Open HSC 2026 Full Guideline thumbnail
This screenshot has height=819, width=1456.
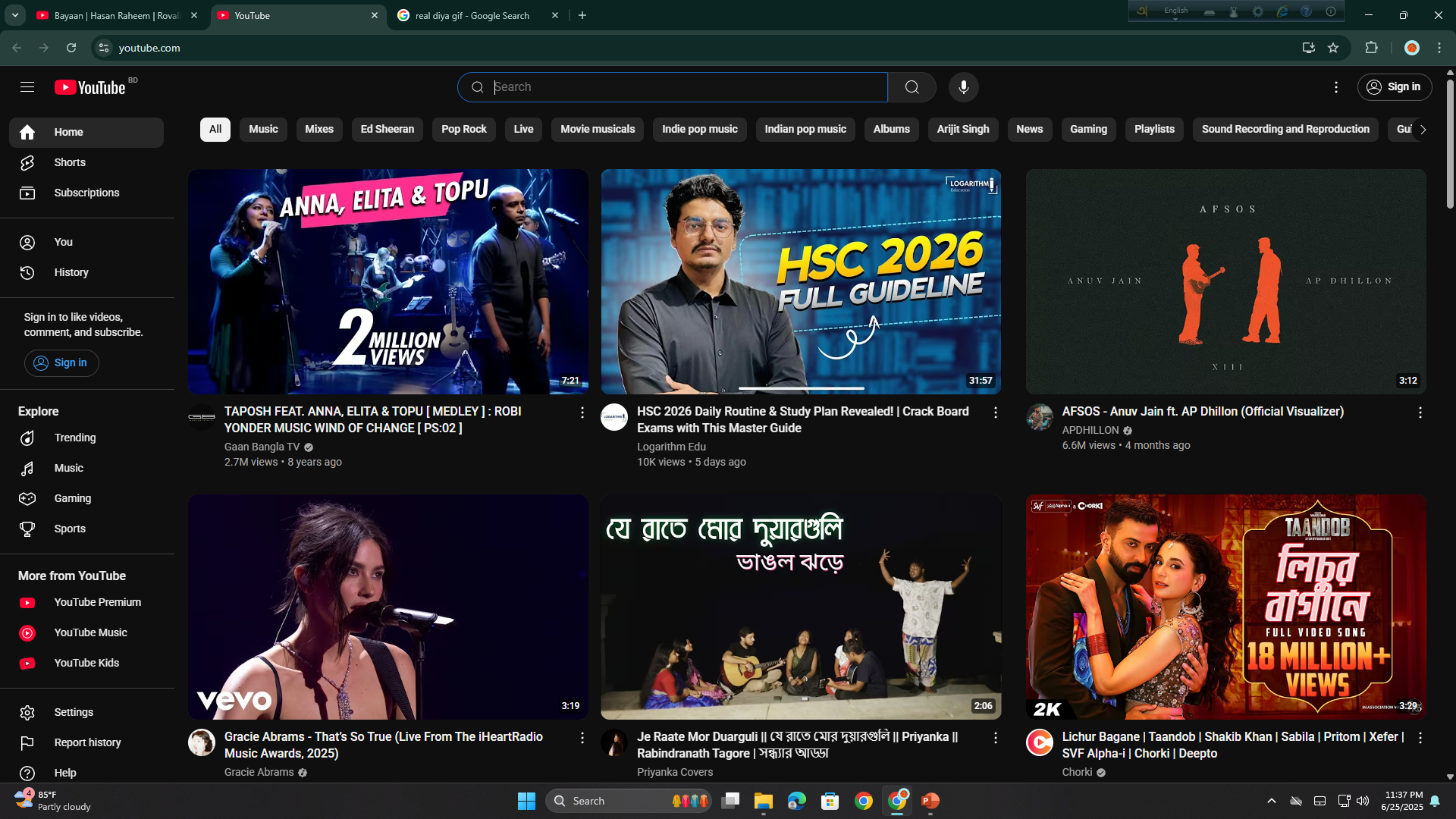click(801, 281)
